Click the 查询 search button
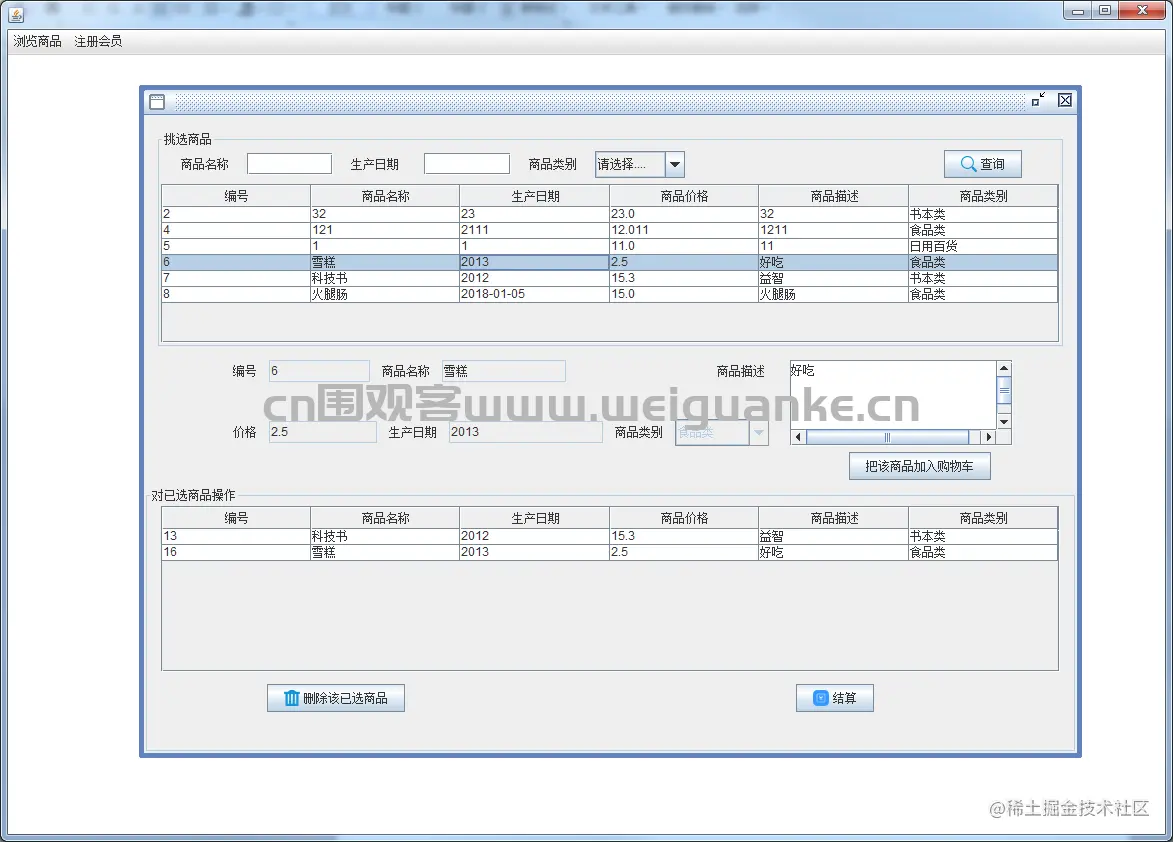1173x842 pixels. tap(982, 164)
